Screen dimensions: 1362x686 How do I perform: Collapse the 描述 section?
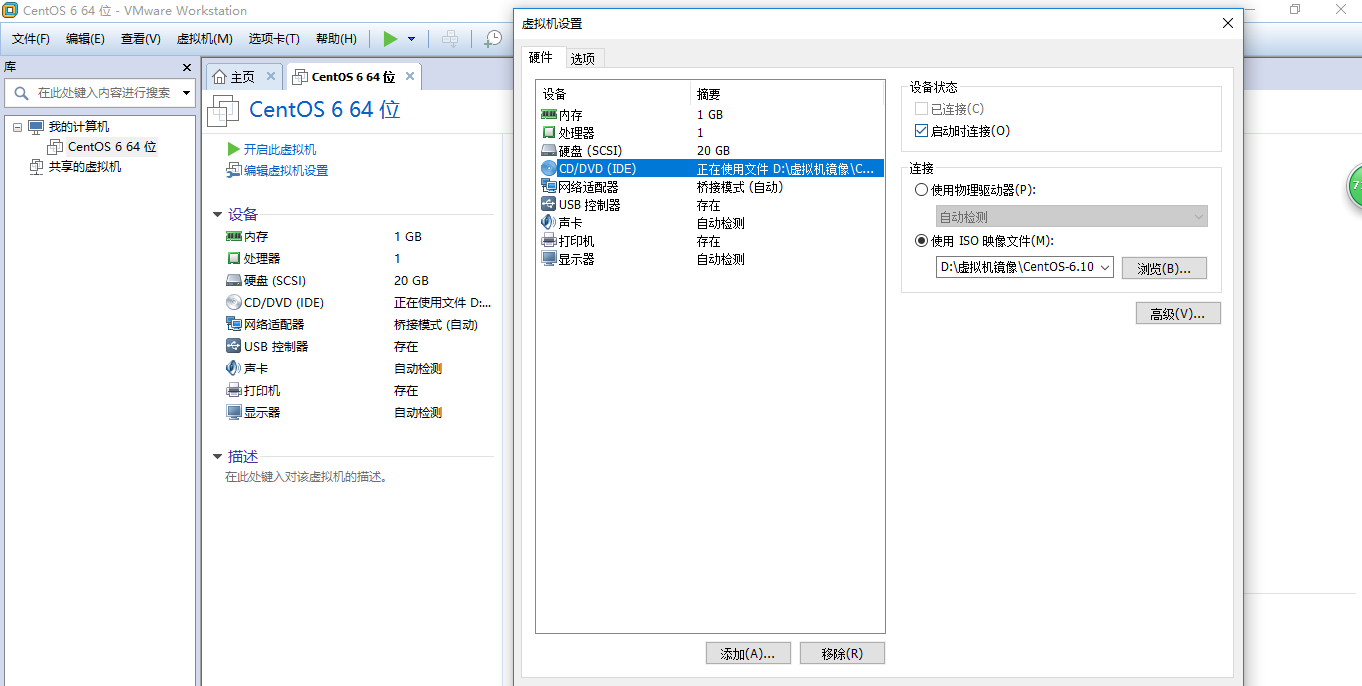click(217, 456)
